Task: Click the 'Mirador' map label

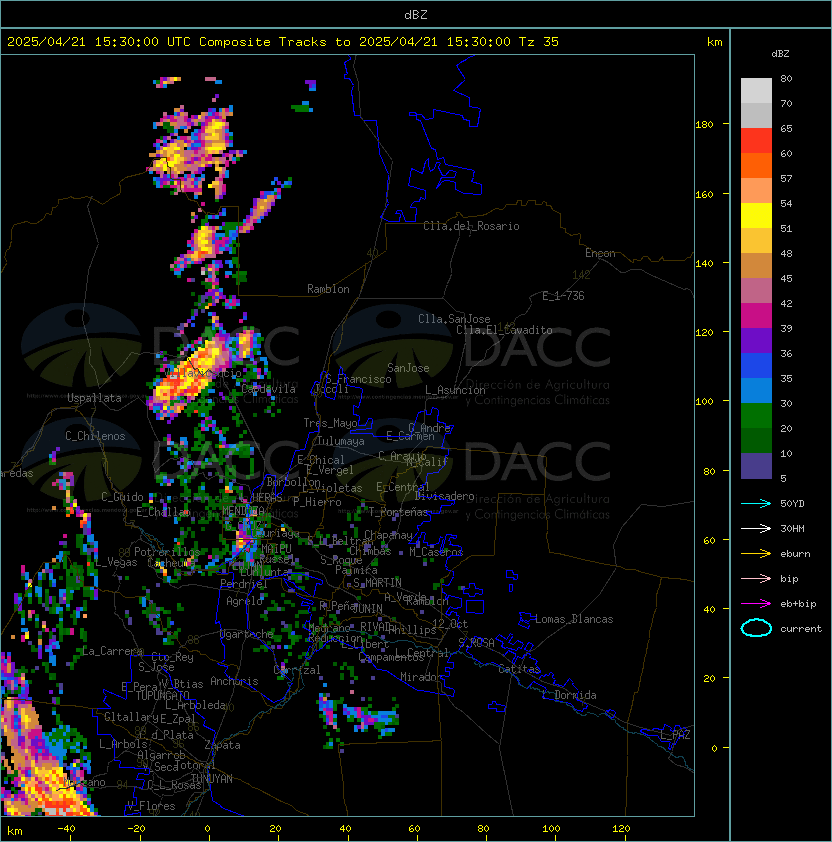Action: pos(422,677)
